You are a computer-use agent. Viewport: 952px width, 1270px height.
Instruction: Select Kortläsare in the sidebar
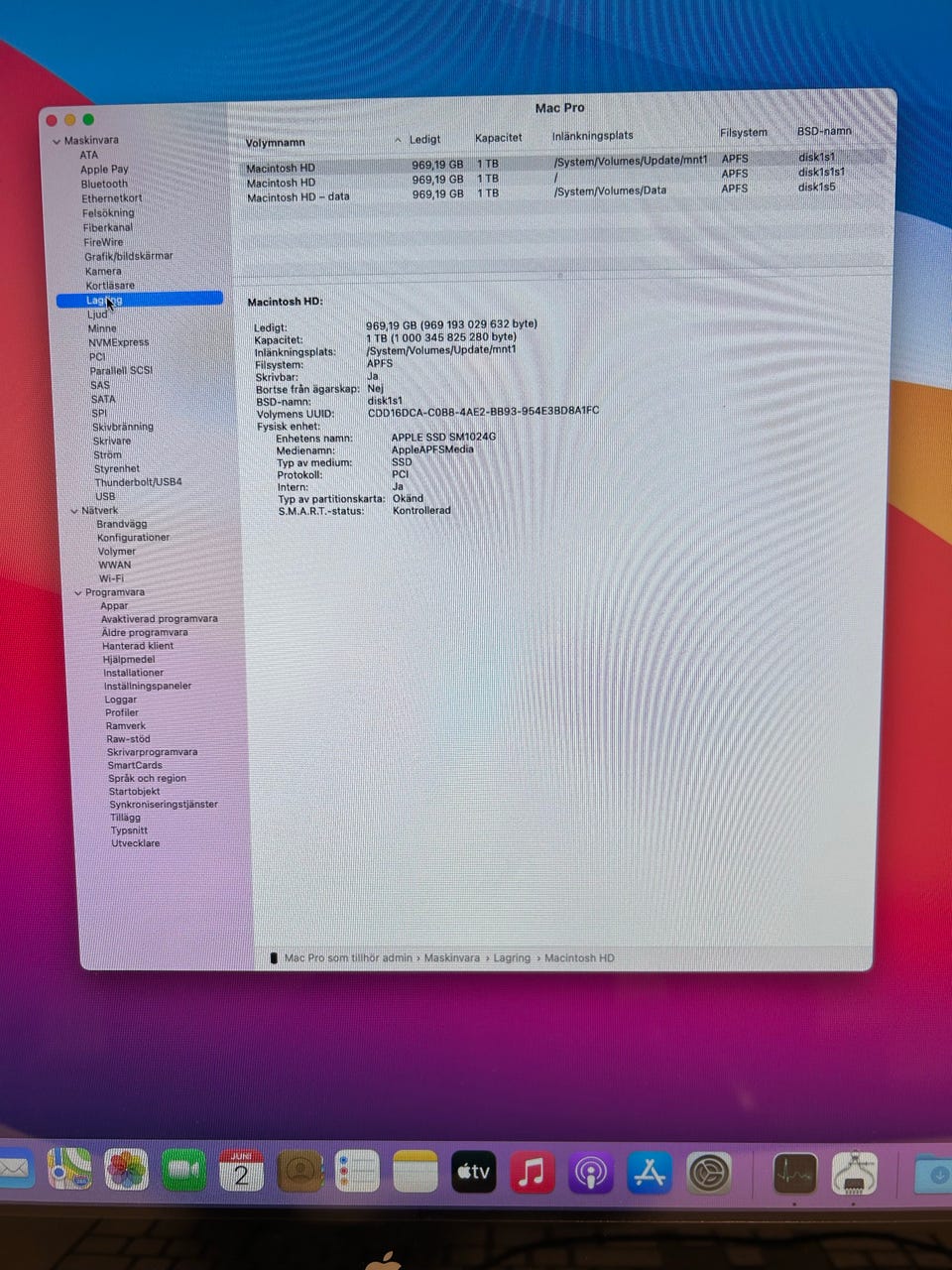[110, 286]
